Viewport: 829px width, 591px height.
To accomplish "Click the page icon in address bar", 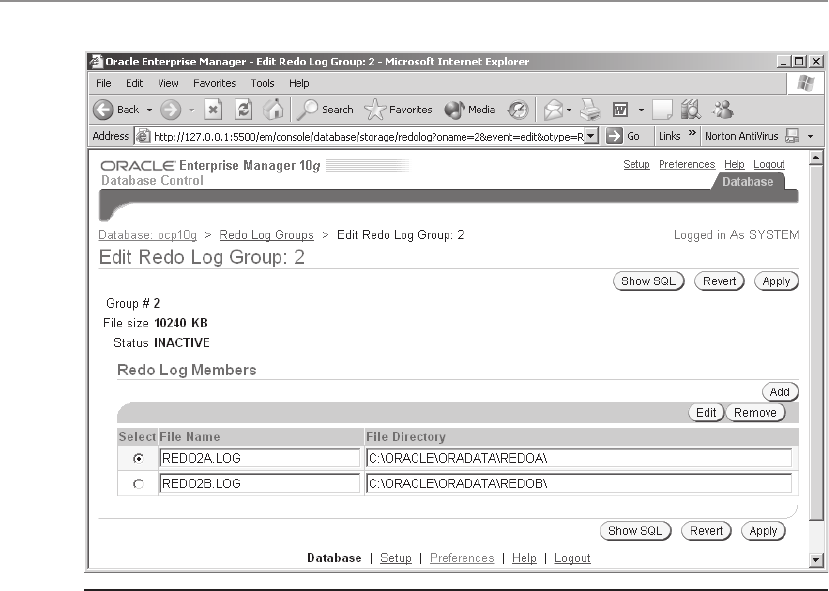I will pos(143,136).
